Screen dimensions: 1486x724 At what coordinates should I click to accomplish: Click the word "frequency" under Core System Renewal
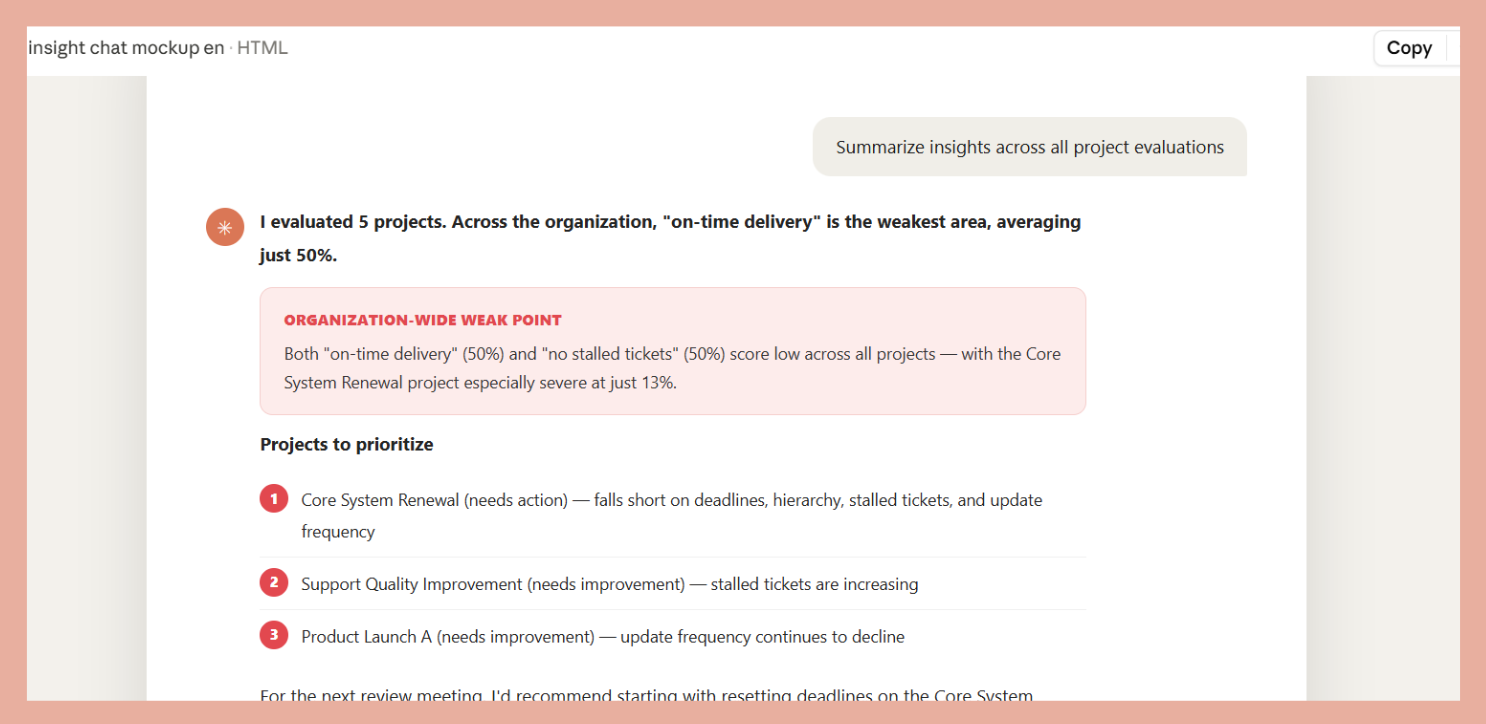click(338, 532)
